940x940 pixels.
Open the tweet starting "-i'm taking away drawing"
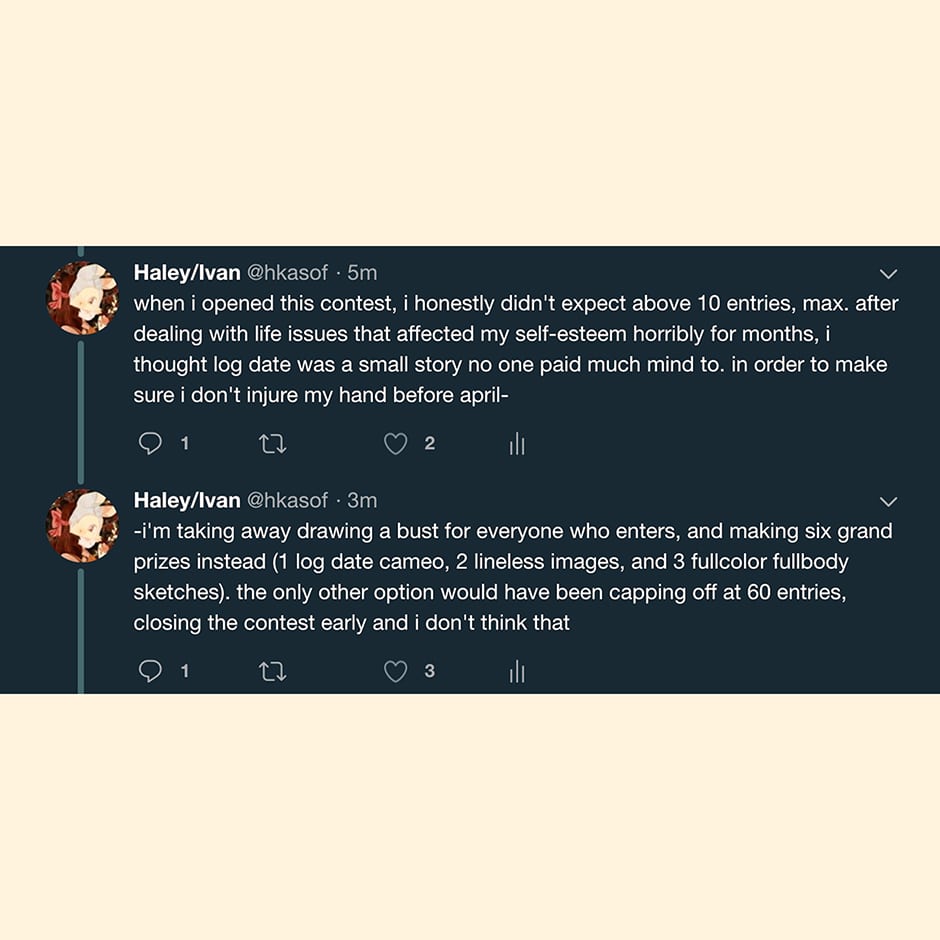(500, 577)
